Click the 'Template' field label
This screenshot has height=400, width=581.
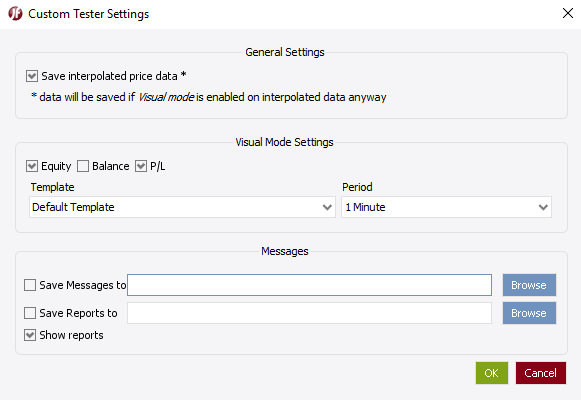[x=53, y=187]
